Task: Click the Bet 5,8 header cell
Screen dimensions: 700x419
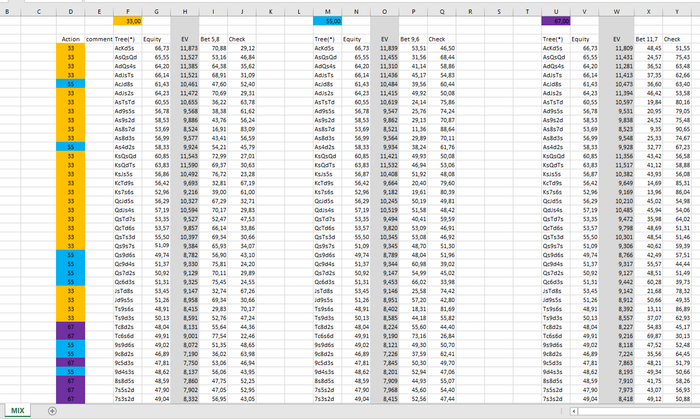Action: click(213, 39)
